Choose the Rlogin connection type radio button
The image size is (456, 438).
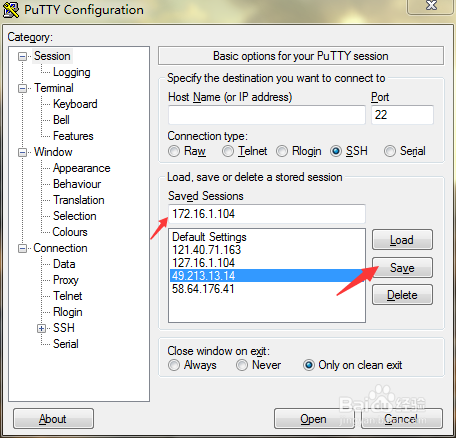point(282,151)
